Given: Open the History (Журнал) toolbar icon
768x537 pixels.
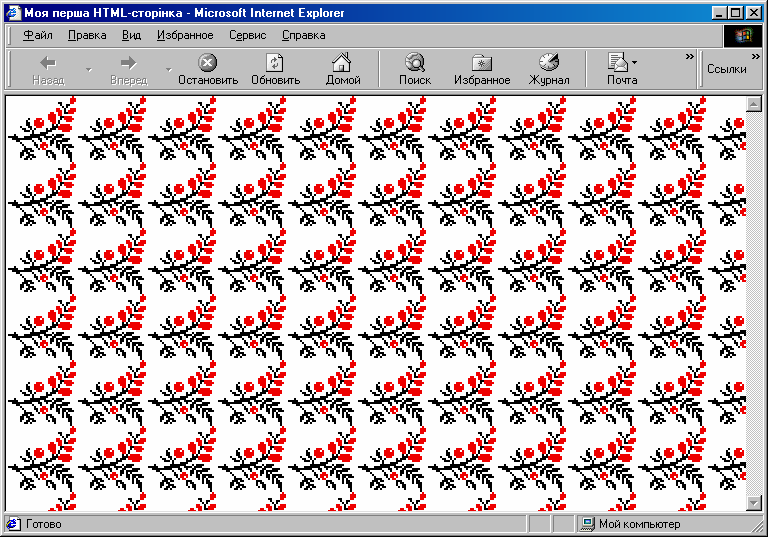Looking at the screenshot, I should (549, 63).
